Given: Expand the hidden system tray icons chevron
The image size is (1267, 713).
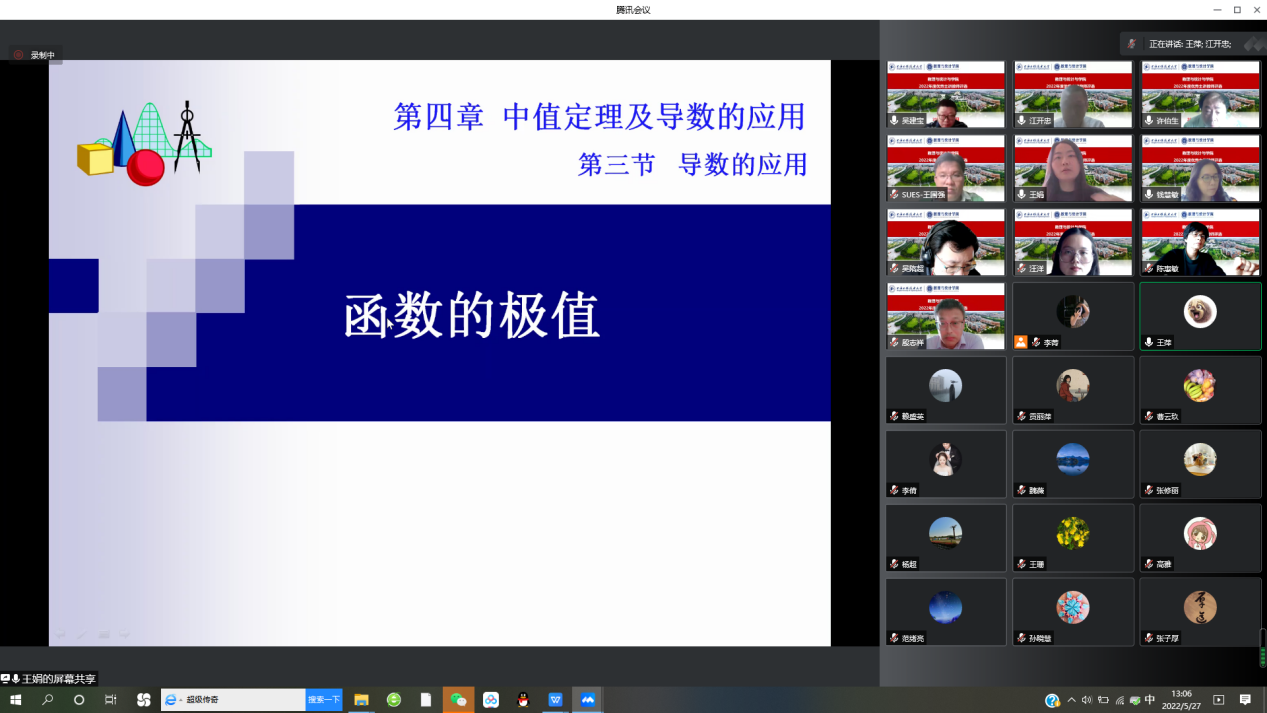Looking at the screenshot, I should [x=1071, y=700].
